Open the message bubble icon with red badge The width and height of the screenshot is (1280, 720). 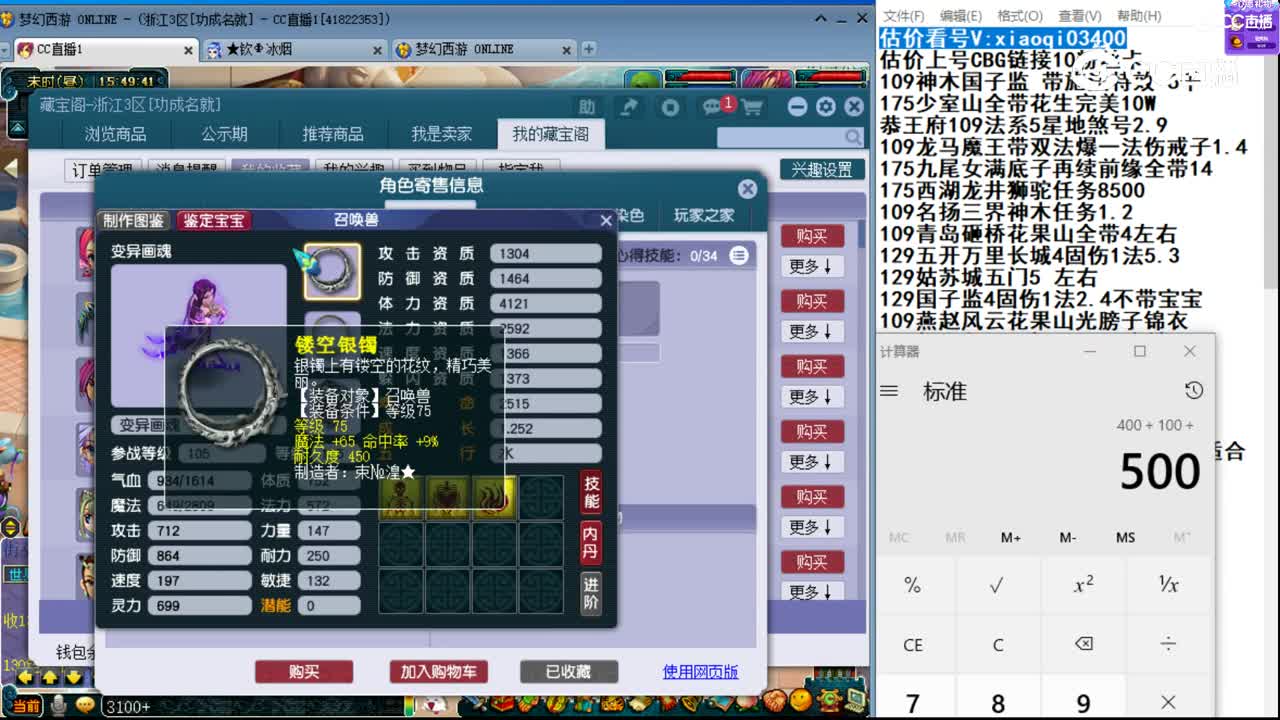point(713,107)
